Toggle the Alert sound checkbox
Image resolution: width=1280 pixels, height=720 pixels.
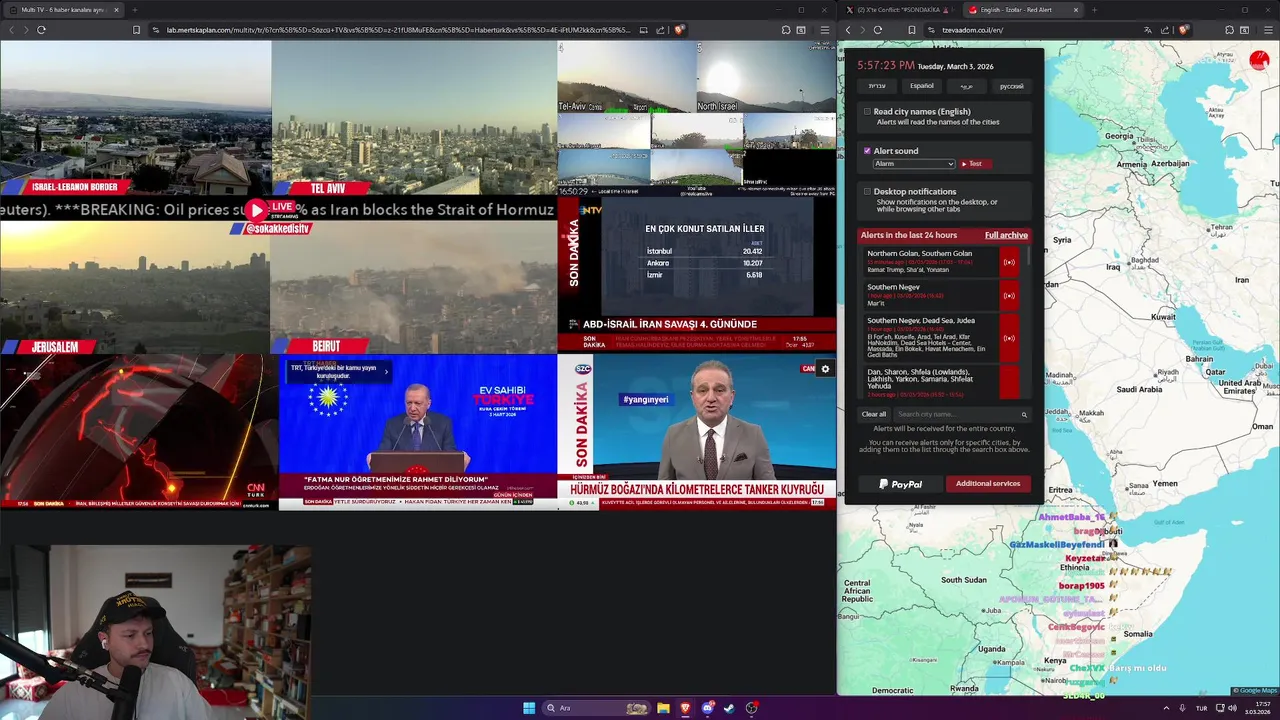867,151
